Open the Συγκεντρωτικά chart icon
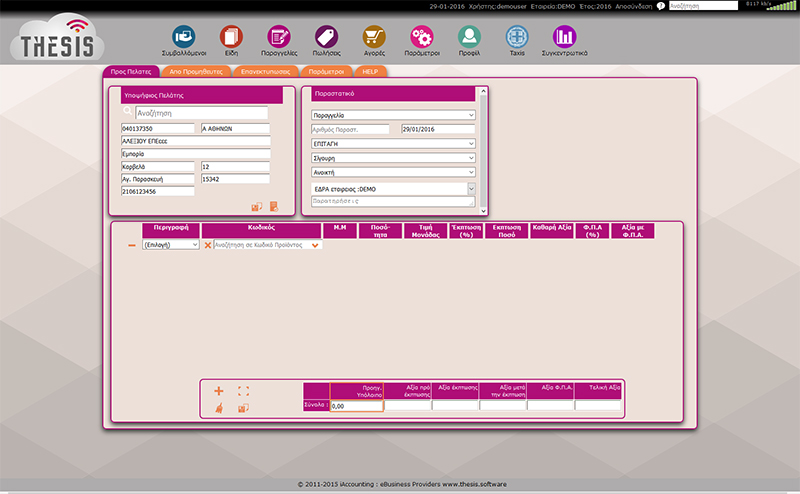The width and height of the screenshot is (800, 494). [x=564, y=37]
